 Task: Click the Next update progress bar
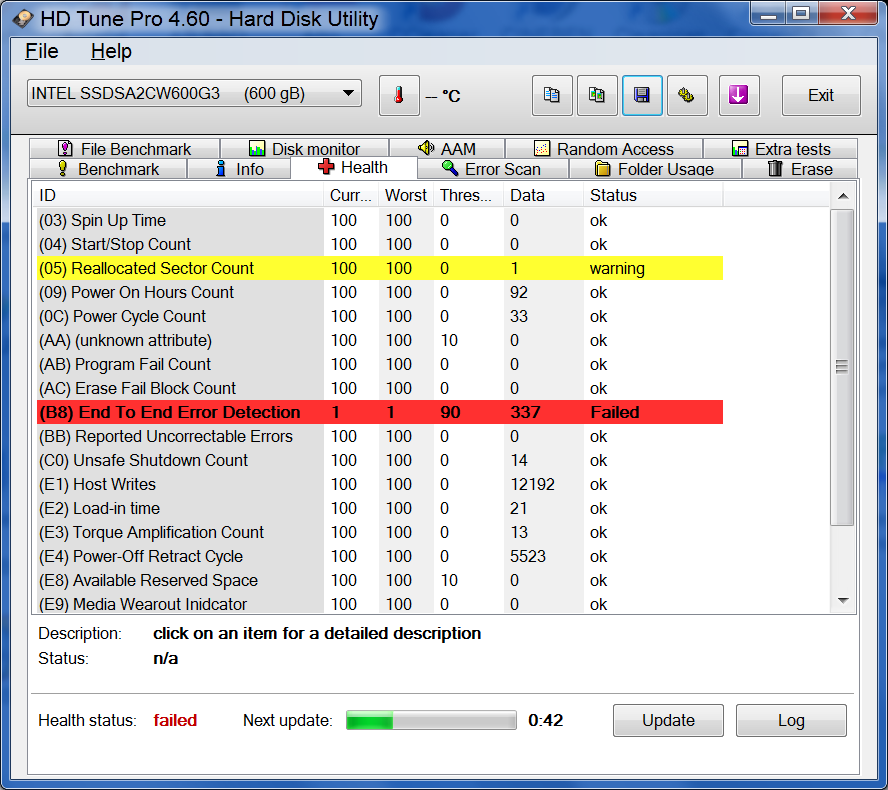[431, 720]
